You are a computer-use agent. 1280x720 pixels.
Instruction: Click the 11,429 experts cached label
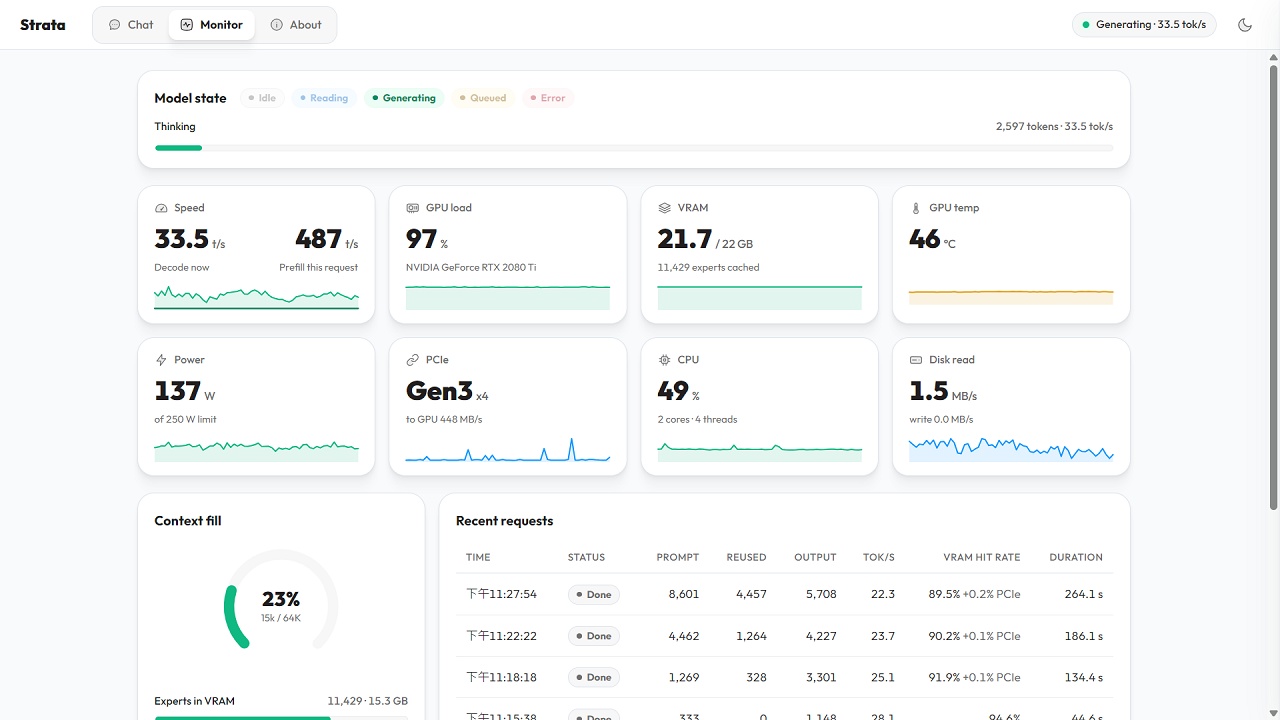pyautogui.click(x=708, y=267)
